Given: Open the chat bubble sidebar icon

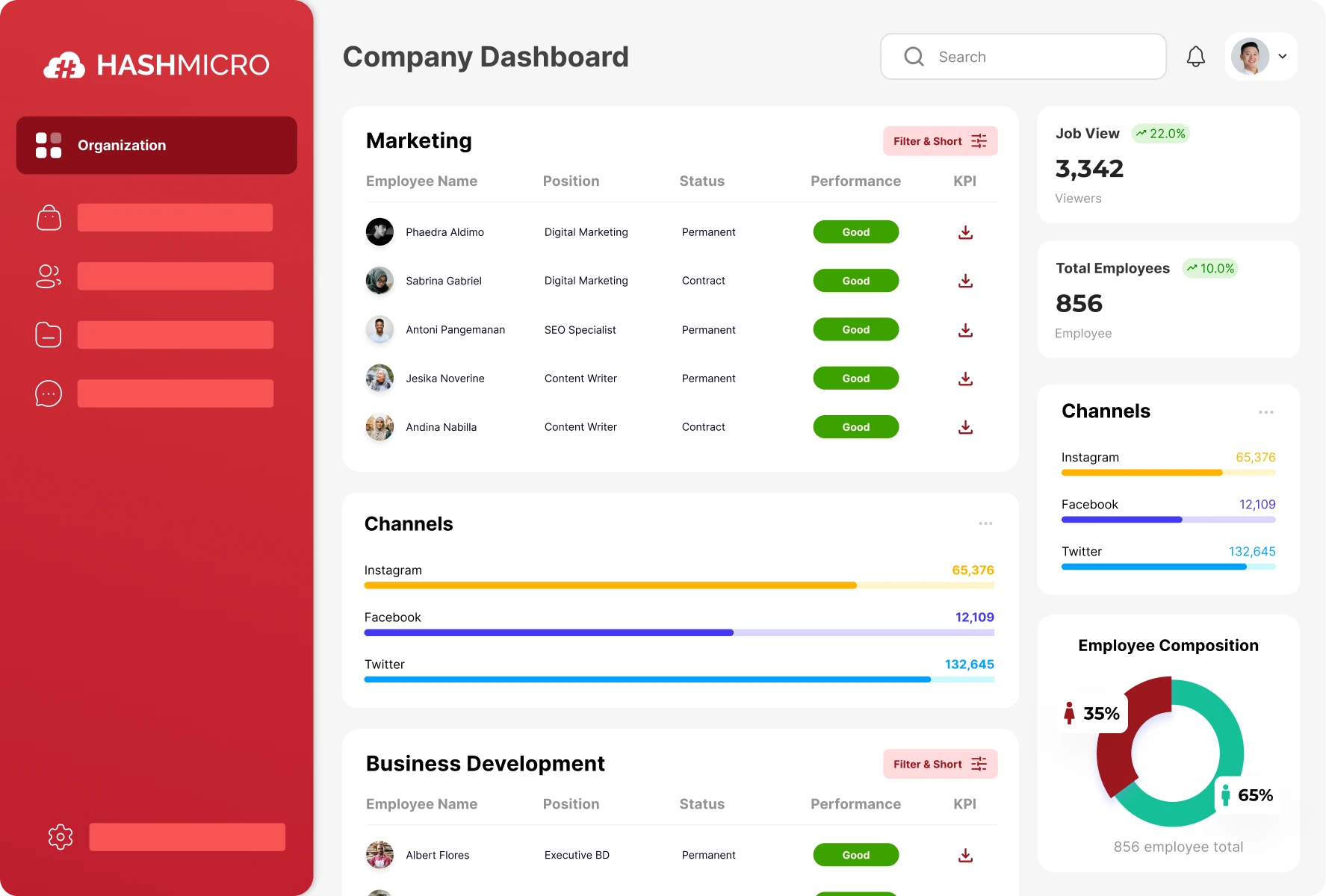Looking at the screenshot, I should pos(49,393).
